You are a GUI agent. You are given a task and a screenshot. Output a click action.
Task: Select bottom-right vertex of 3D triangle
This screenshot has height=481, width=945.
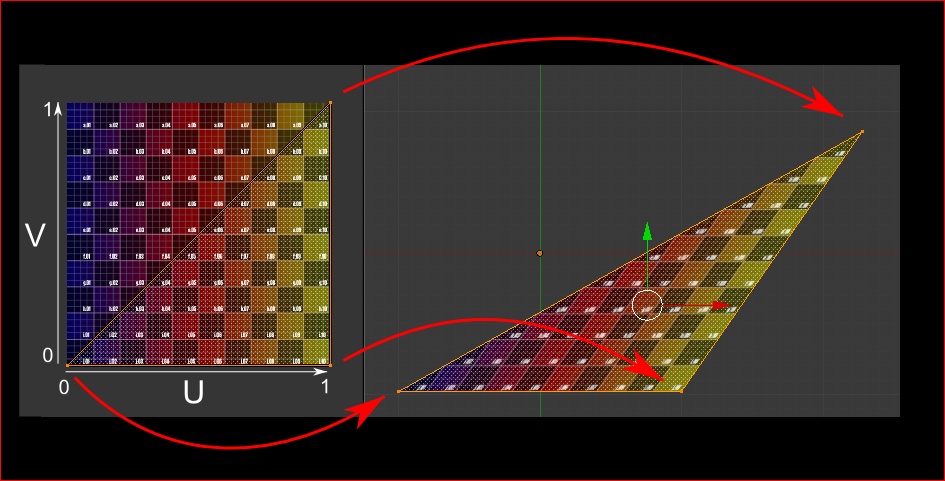(x=682, y=392)
